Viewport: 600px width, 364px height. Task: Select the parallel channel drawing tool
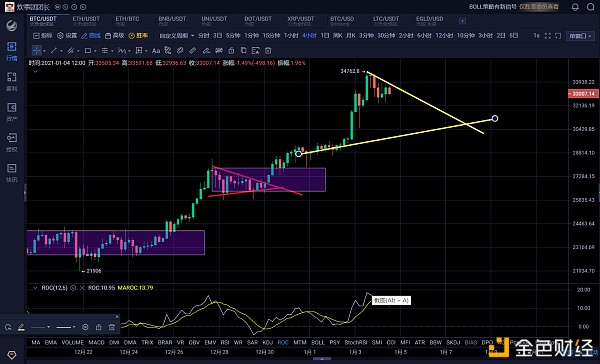tap(71, 51)
